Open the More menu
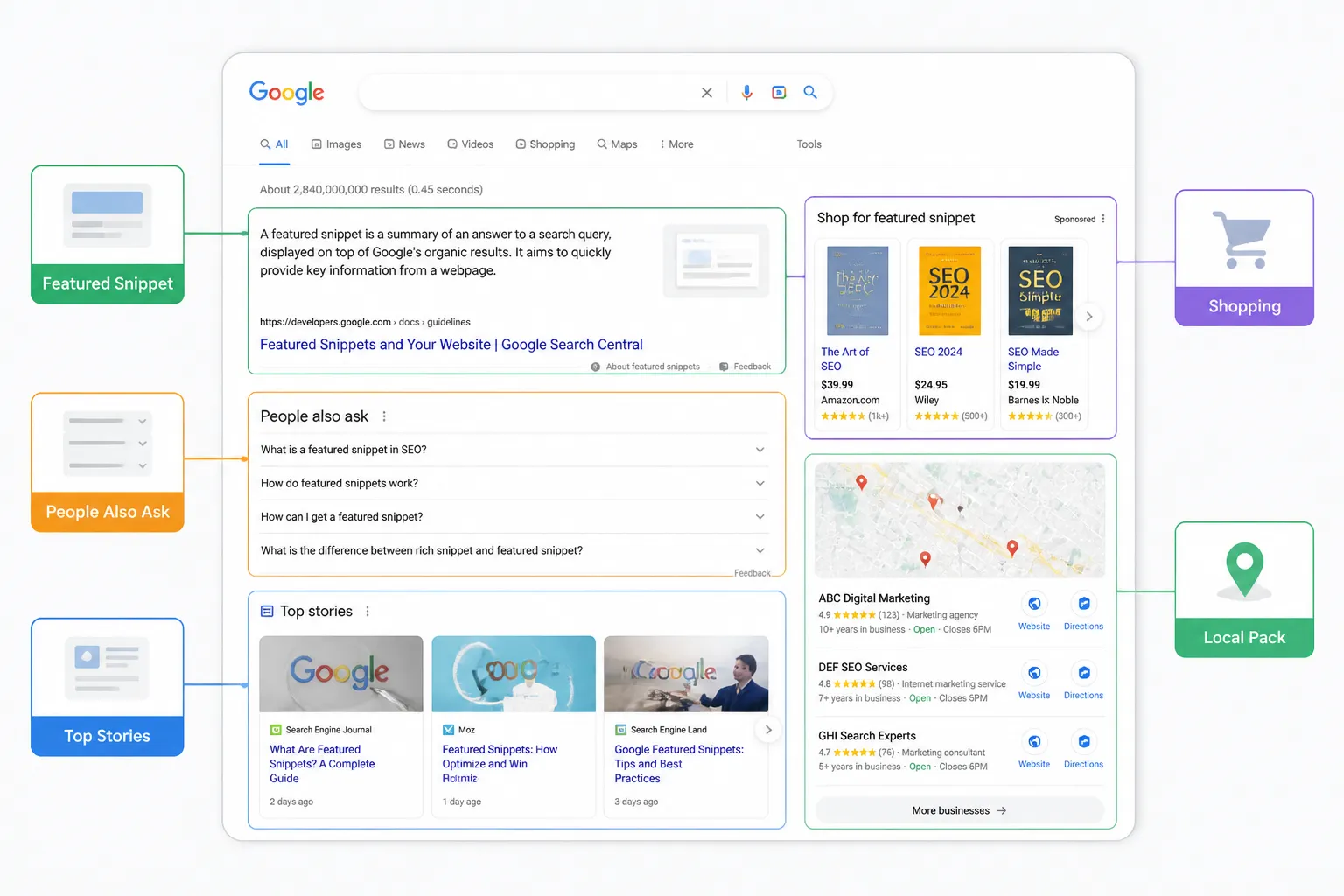Screen dimensions: 1344x896 click(676, 144)
